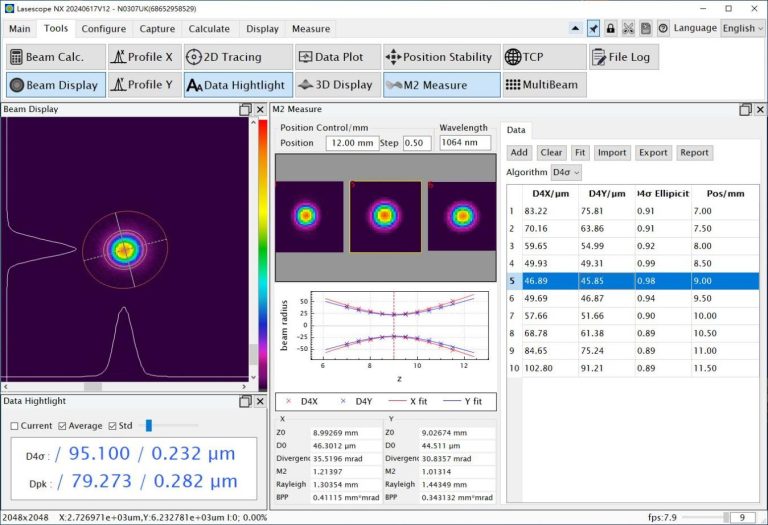The width and height of the screenshot is (768, 525).
Task: Uncheck the Average checkbox
Action: coord(62,426)
